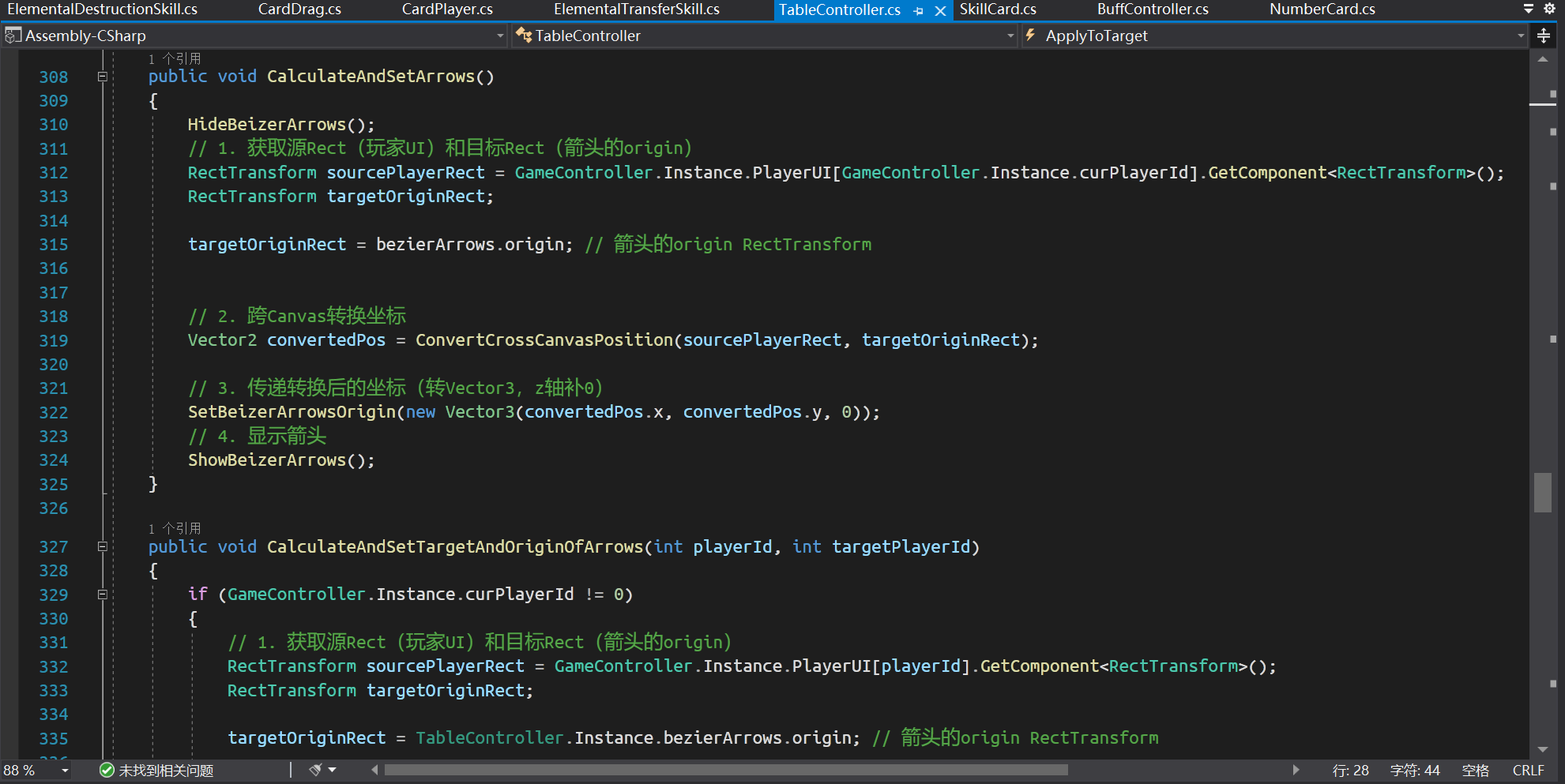The width and height of the screenshot is (1565, 784).
Task: Switch to ElementalDestructionSkill.cs tab
Action: point(103,9)
